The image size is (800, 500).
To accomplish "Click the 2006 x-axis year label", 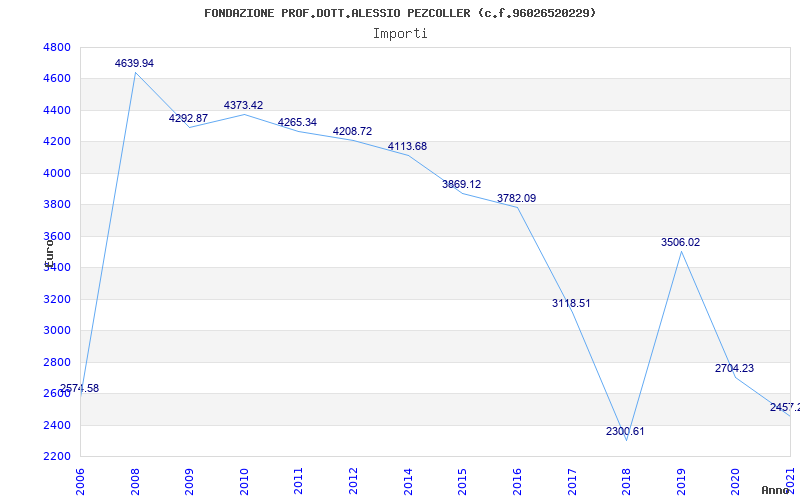I will point(80,481).
